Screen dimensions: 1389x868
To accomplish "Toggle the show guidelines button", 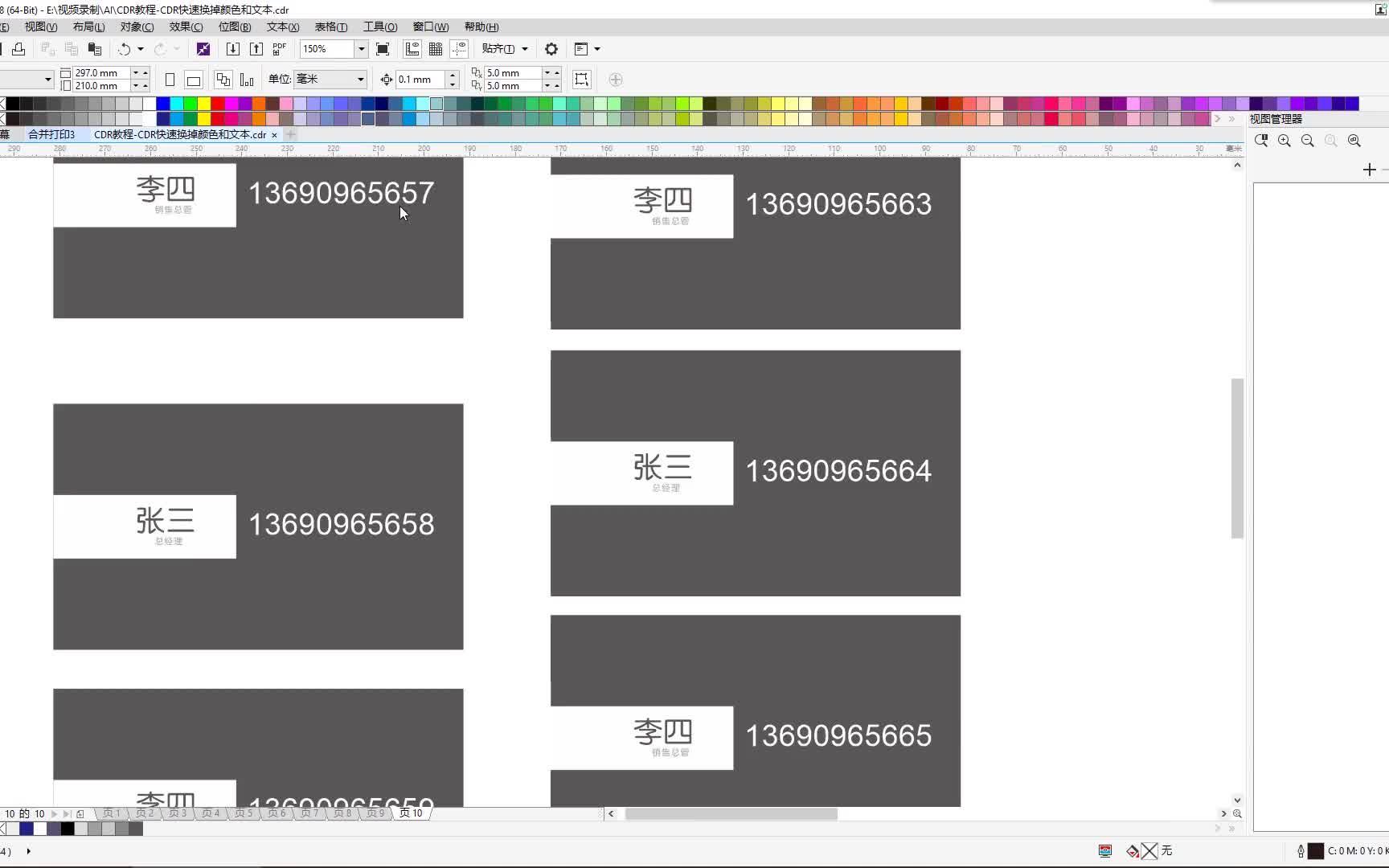I will [459, 49].
